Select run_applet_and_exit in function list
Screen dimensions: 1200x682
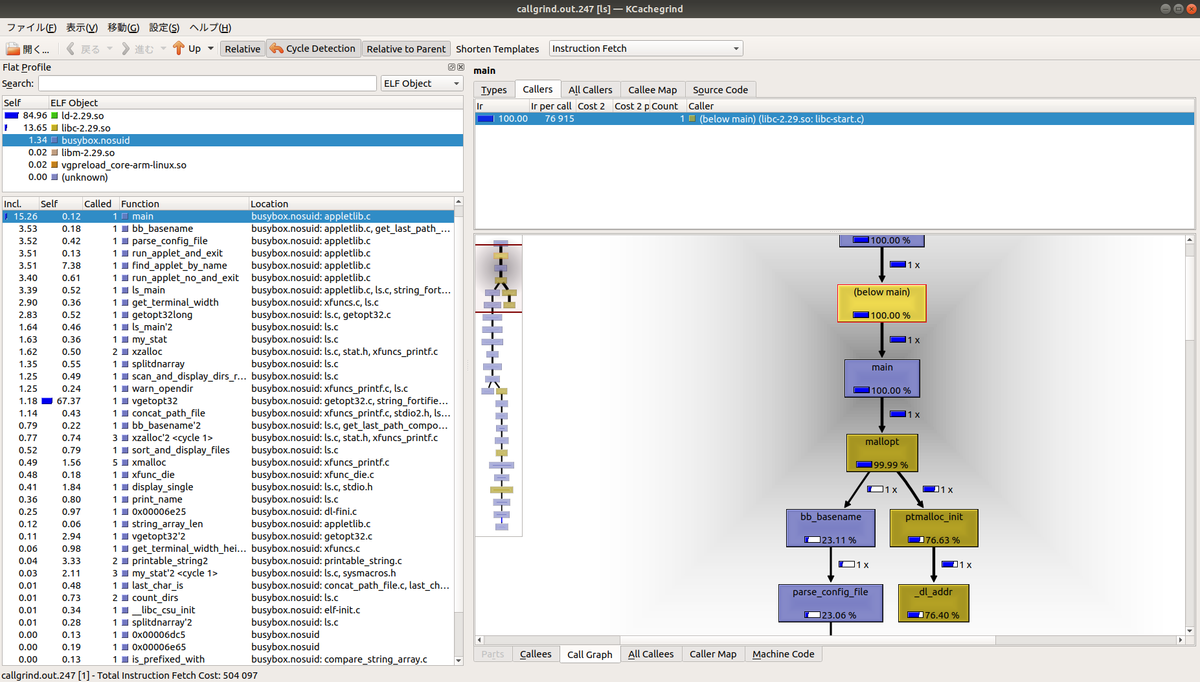click(x=227, y=253)
